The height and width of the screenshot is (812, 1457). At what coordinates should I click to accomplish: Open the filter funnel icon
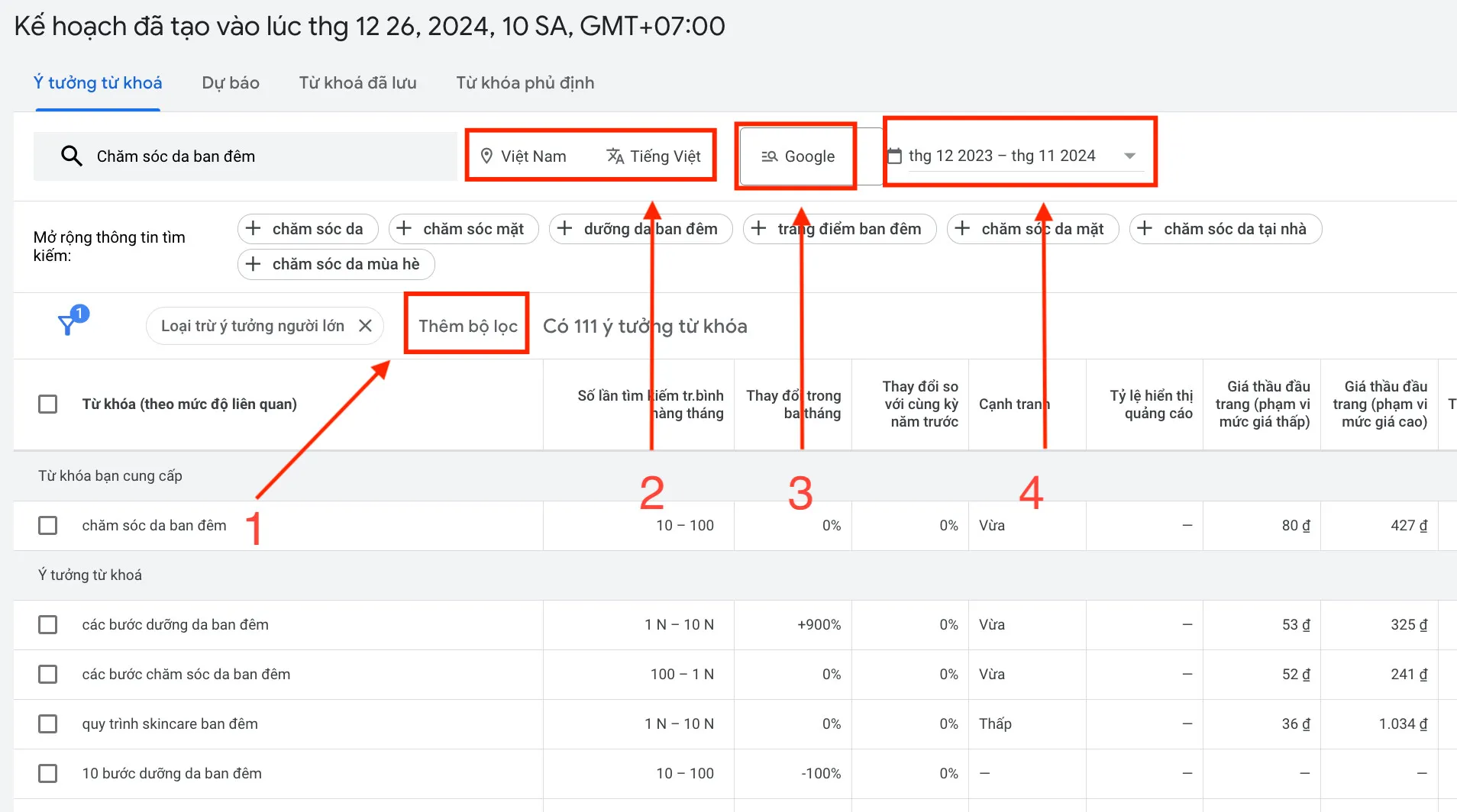click(x=69, y=324)
